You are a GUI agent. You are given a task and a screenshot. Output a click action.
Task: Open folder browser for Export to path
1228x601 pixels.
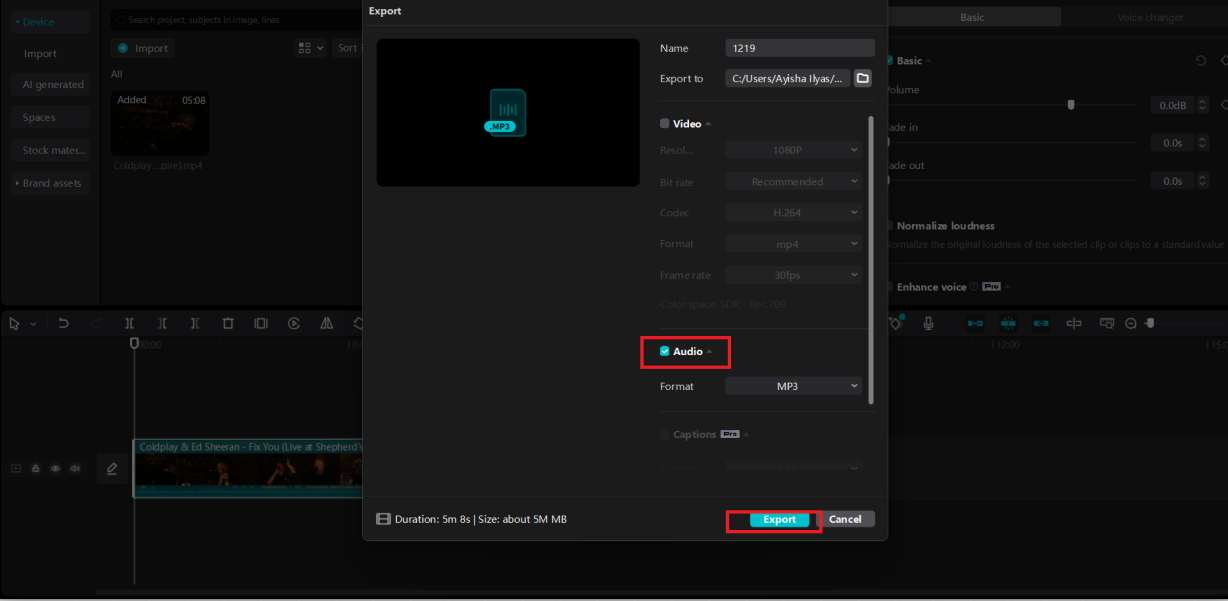point(862,78)
